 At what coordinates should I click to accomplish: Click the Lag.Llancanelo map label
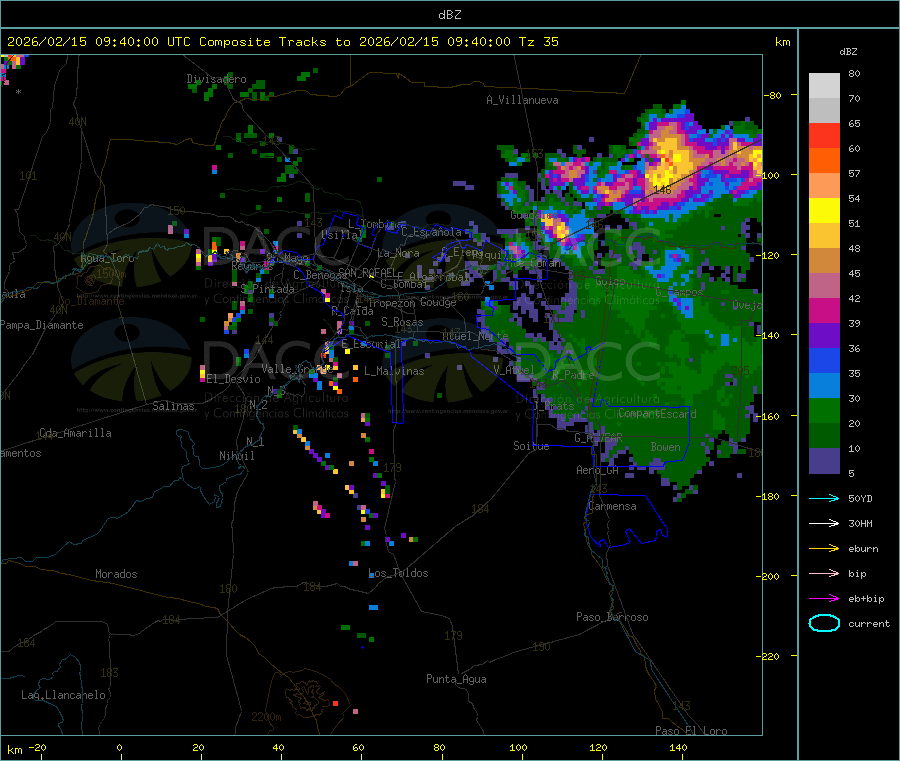click(x=63, y=695)
